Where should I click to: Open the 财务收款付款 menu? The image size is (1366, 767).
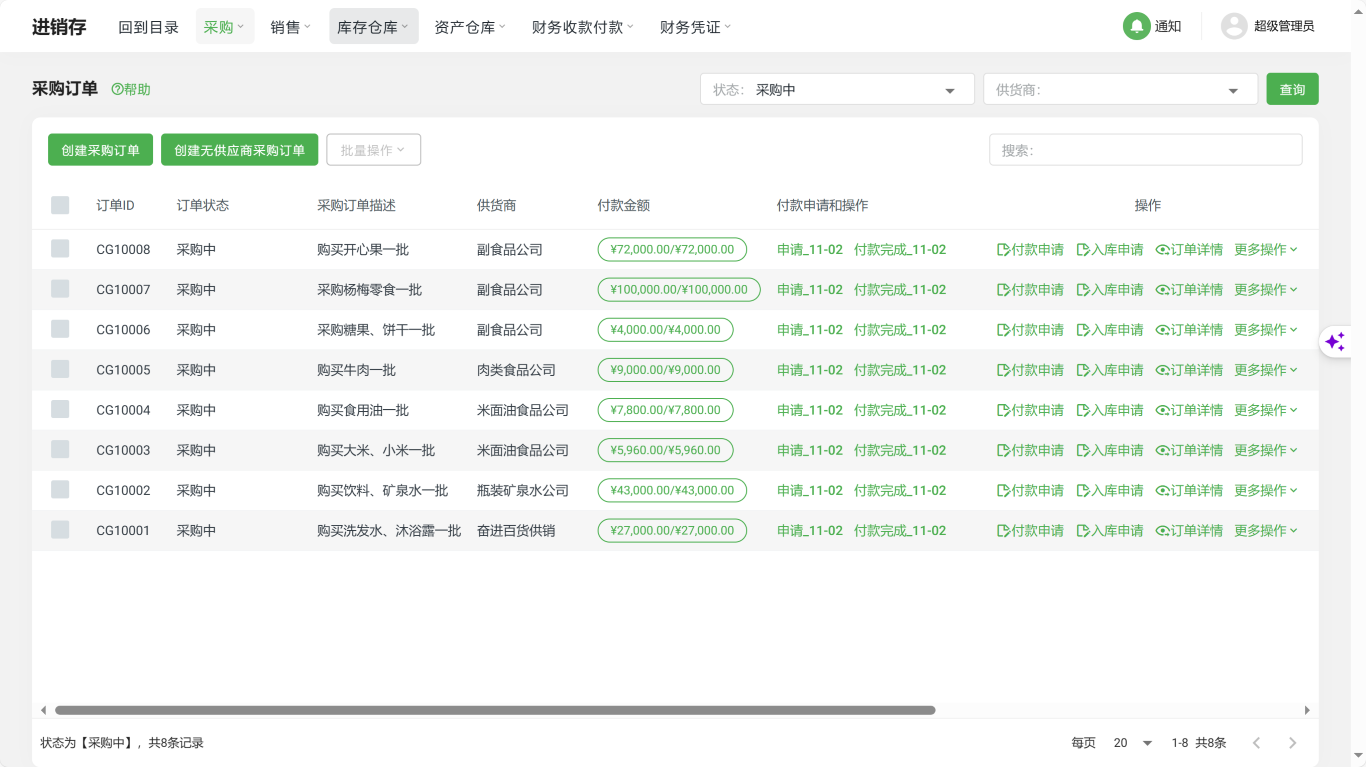pyautogui.click(x=583, y=27)
